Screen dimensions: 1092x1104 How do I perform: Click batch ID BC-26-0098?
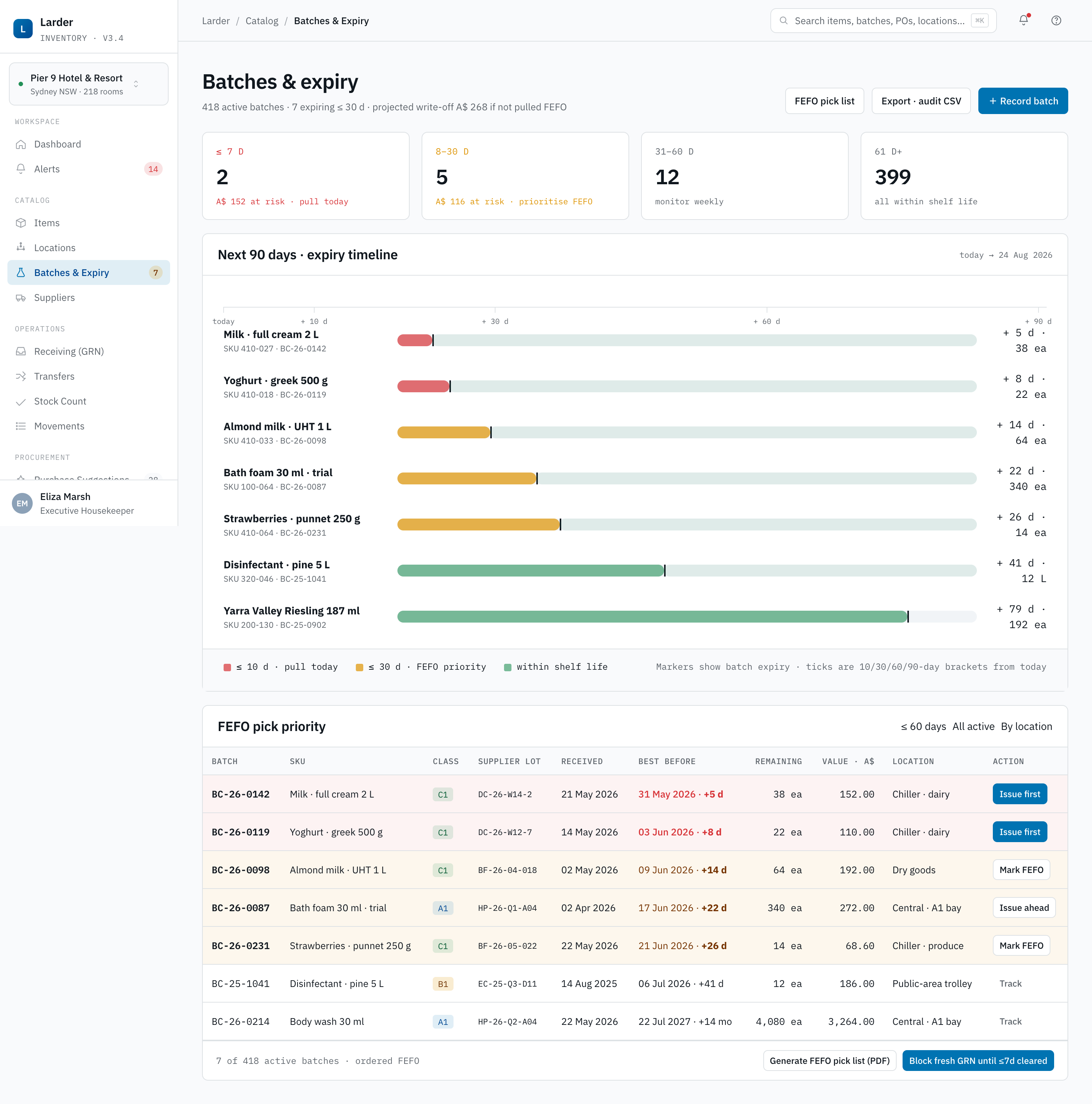point(241,870)
